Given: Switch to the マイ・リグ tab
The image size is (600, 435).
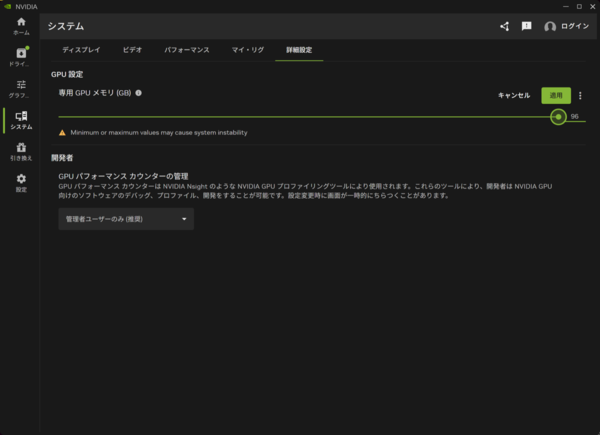Looking at the screenshot, I should (248, 50).
